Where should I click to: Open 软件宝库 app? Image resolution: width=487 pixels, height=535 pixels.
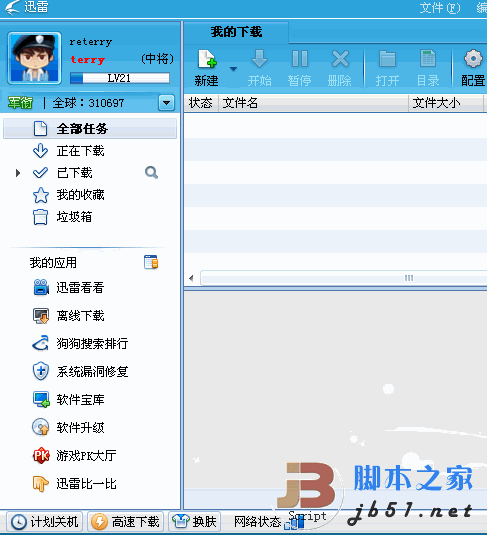click(x=81, y=400)
